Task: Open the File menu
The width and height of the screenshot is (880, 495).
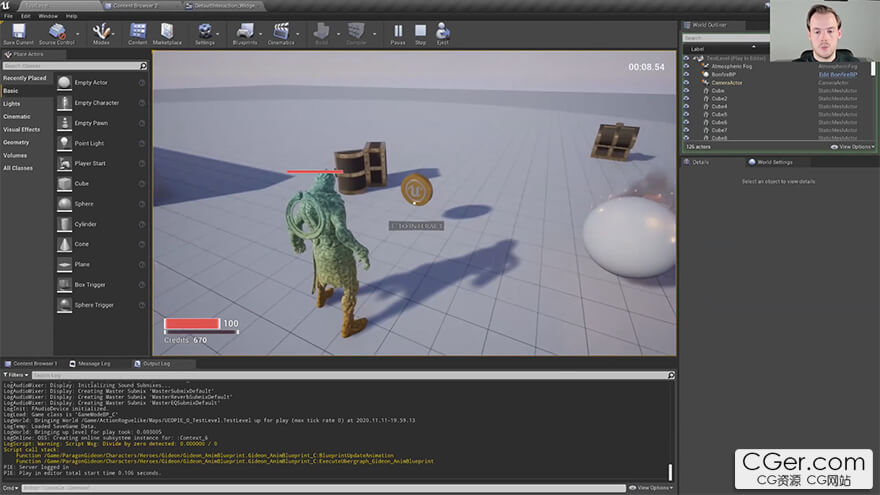Action: coord(8,16)
